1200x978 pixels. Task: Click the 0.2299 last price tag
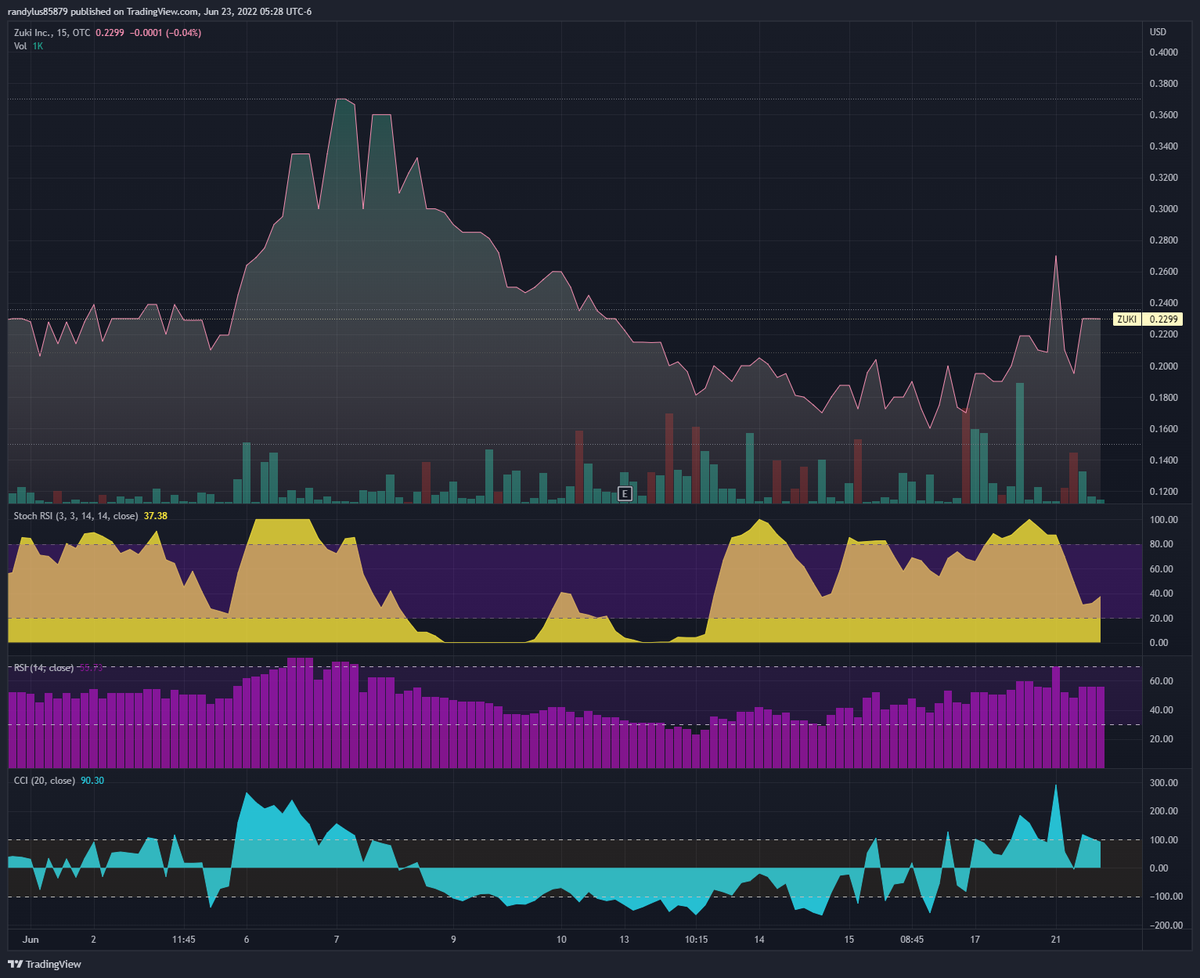tap(1163, 319)
